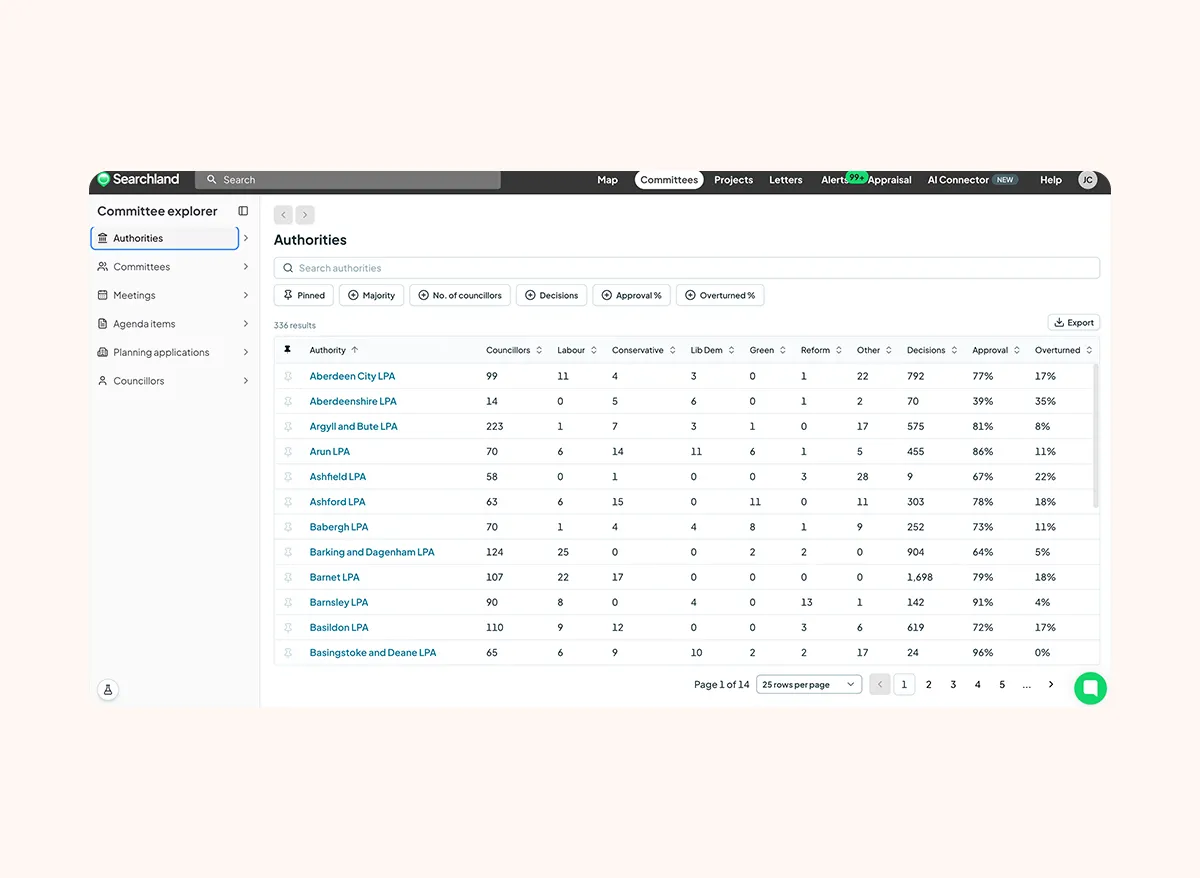Pin the Ashfield LPA row

pyautogui.click(x=288, y=477)
